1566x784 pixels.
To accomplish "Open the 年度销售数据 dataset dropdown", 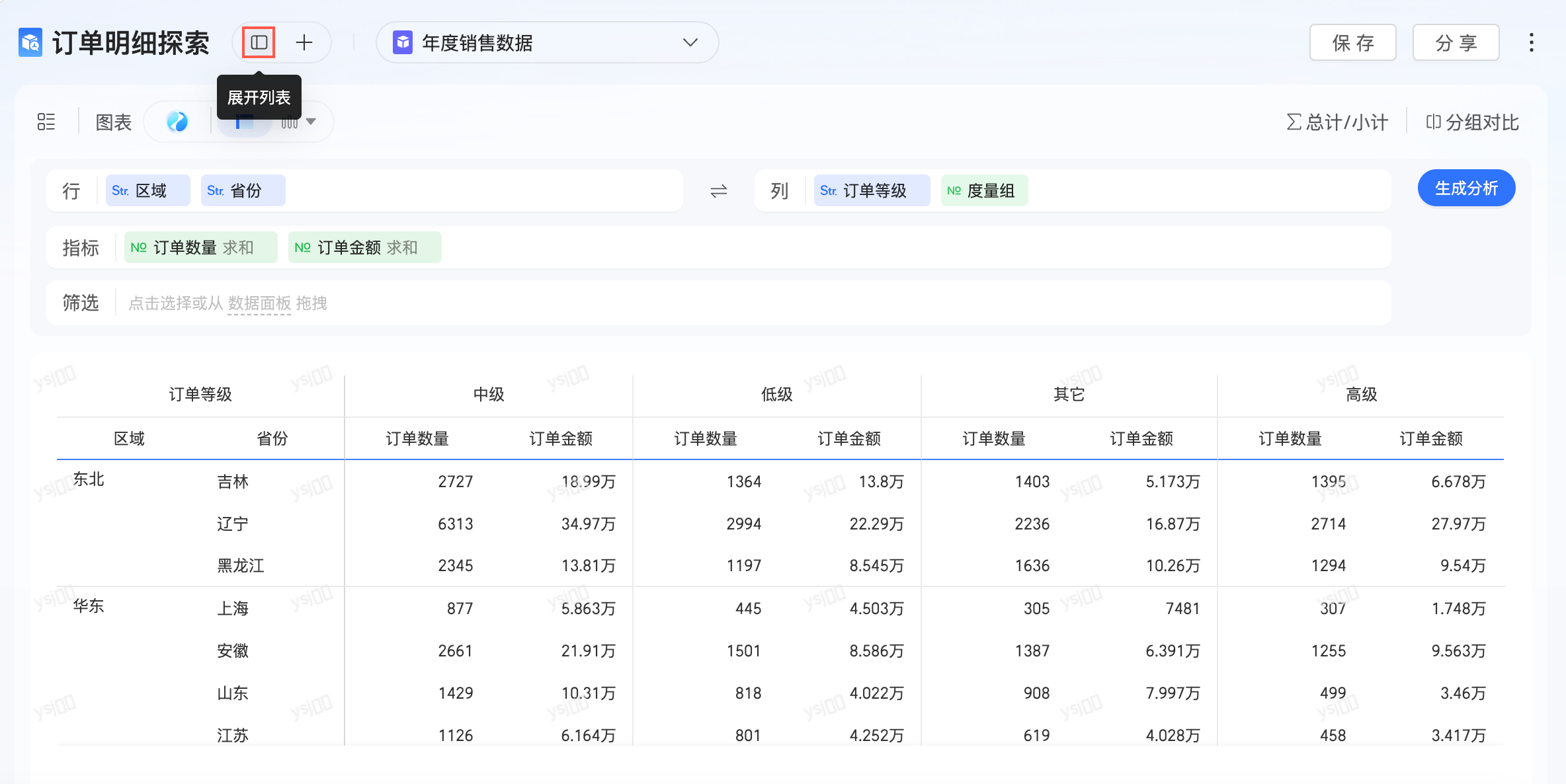I will 546,43.
